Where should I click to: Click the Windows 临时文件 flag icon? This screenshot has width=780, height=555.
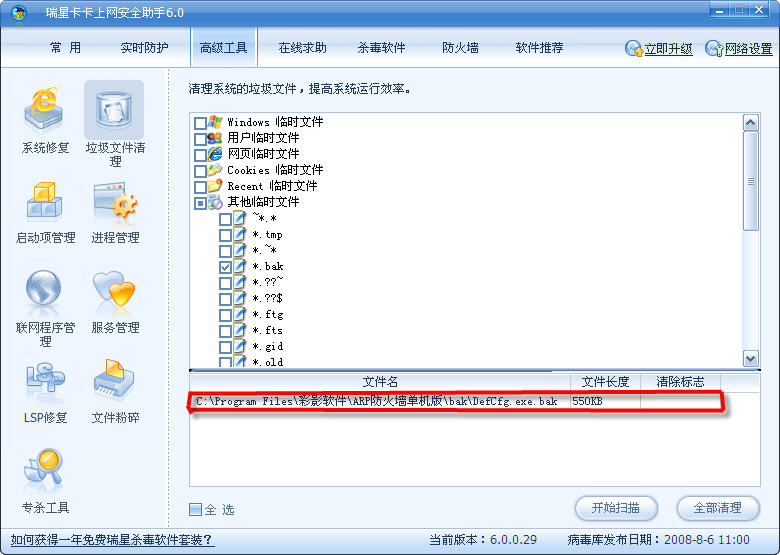tap(215, 121)
